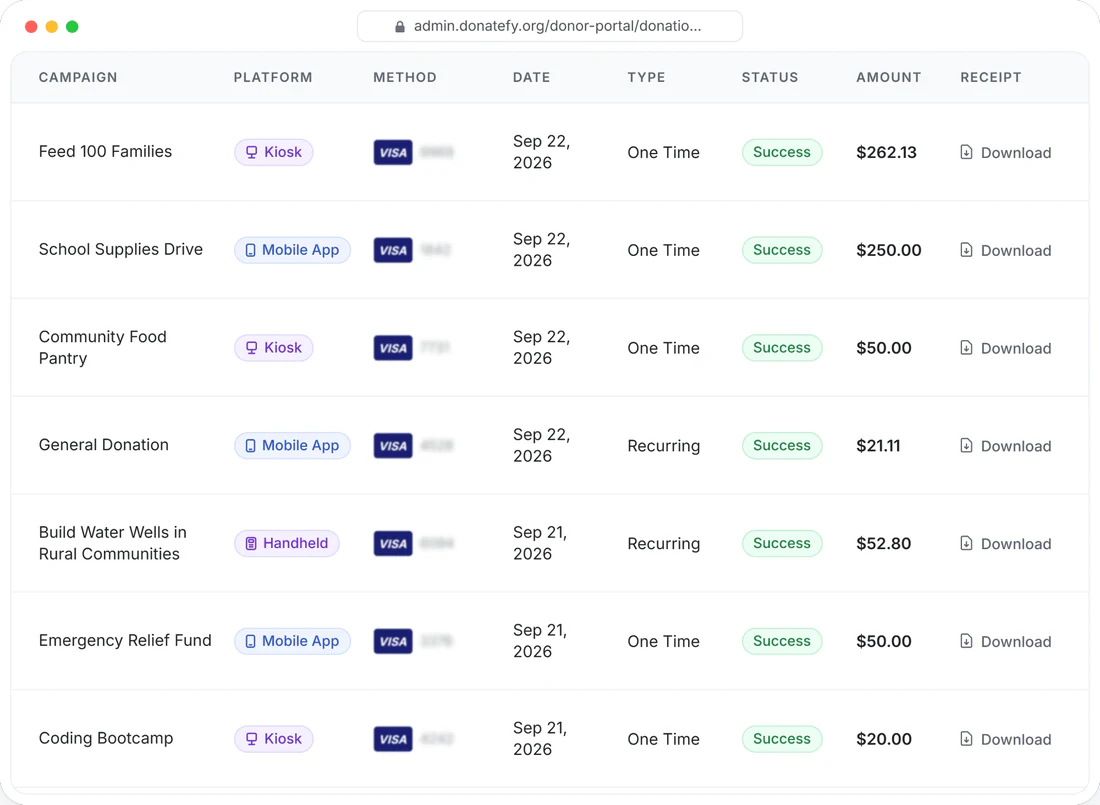Viewport: 1100px width, 805px height.
Task: Download the receipt for Feed 100 Families
Action: pyautogui.click(x=1005, y=152)
